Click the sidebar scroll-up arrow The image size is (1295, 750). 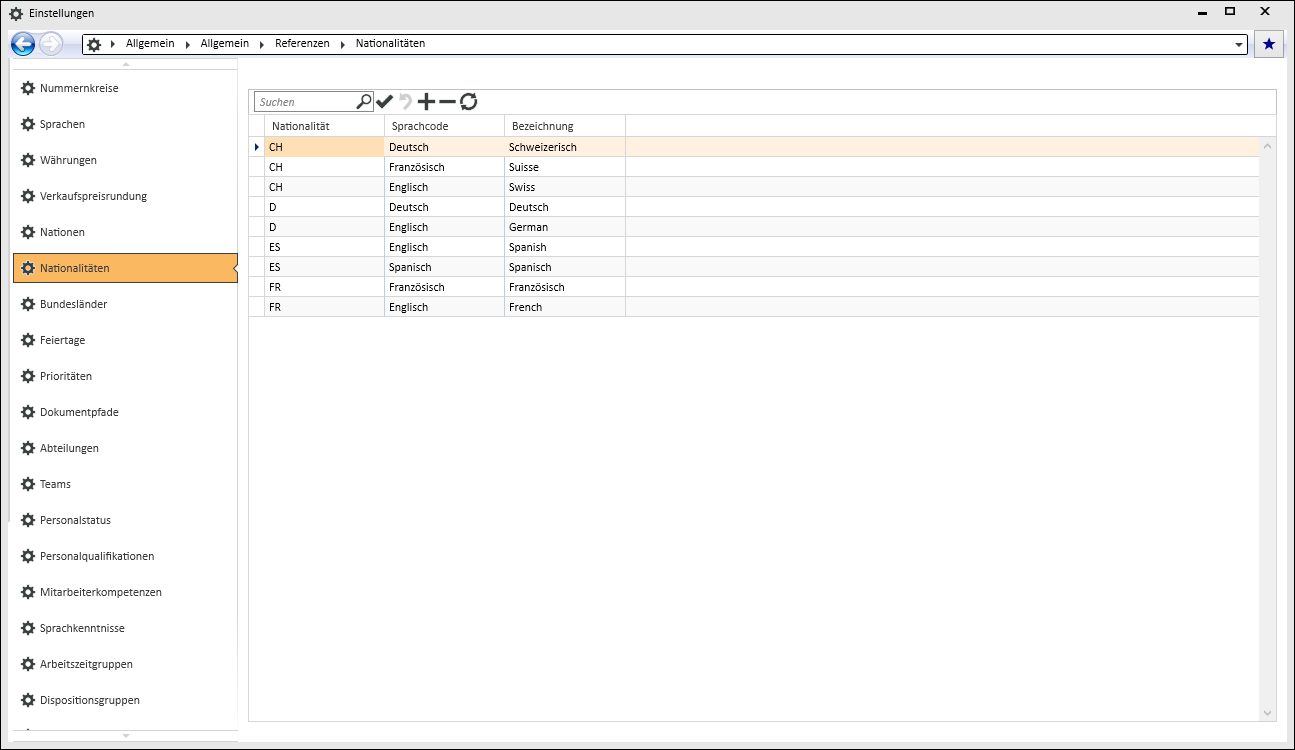[125, 64]
